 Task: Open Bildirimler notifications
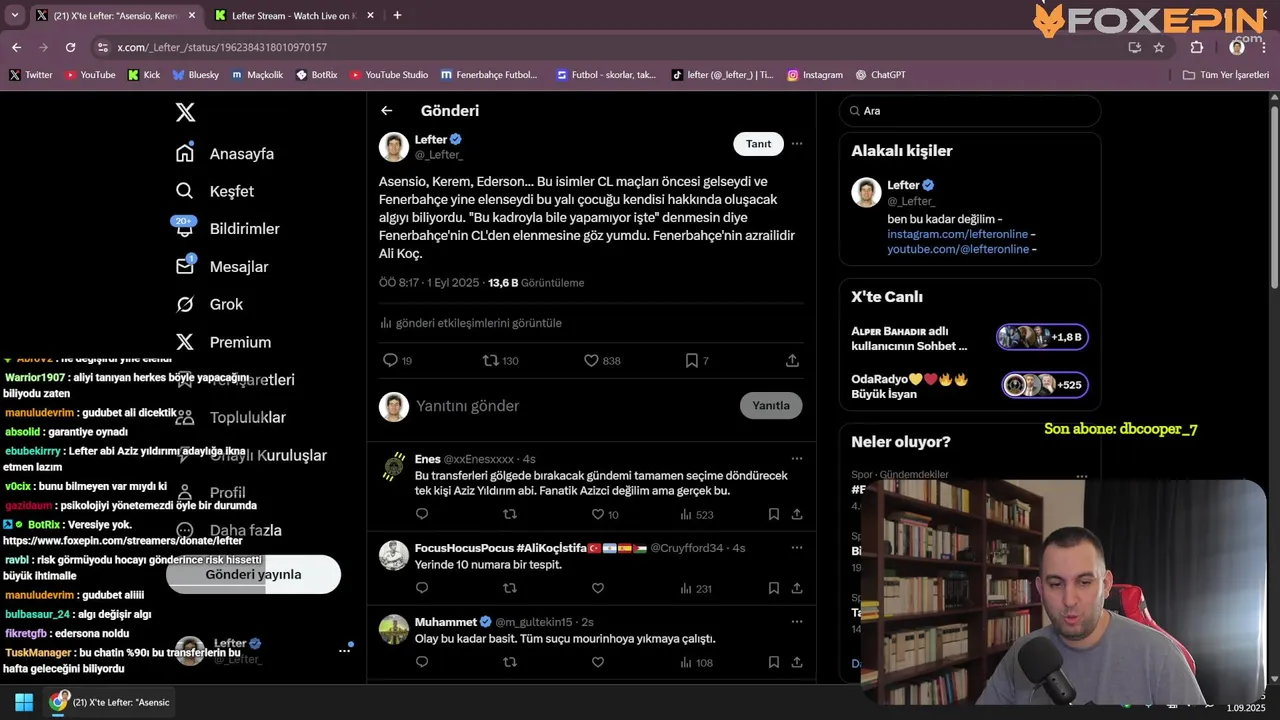tap(228, 229)
